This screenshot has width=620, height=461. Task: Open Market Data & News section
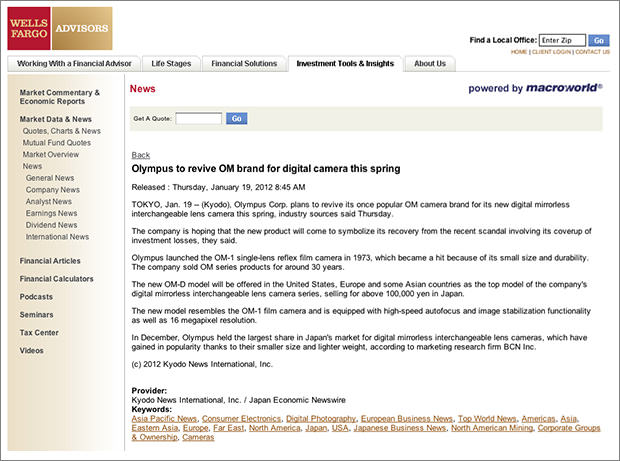pyautogui.click(x=56, y=119)
